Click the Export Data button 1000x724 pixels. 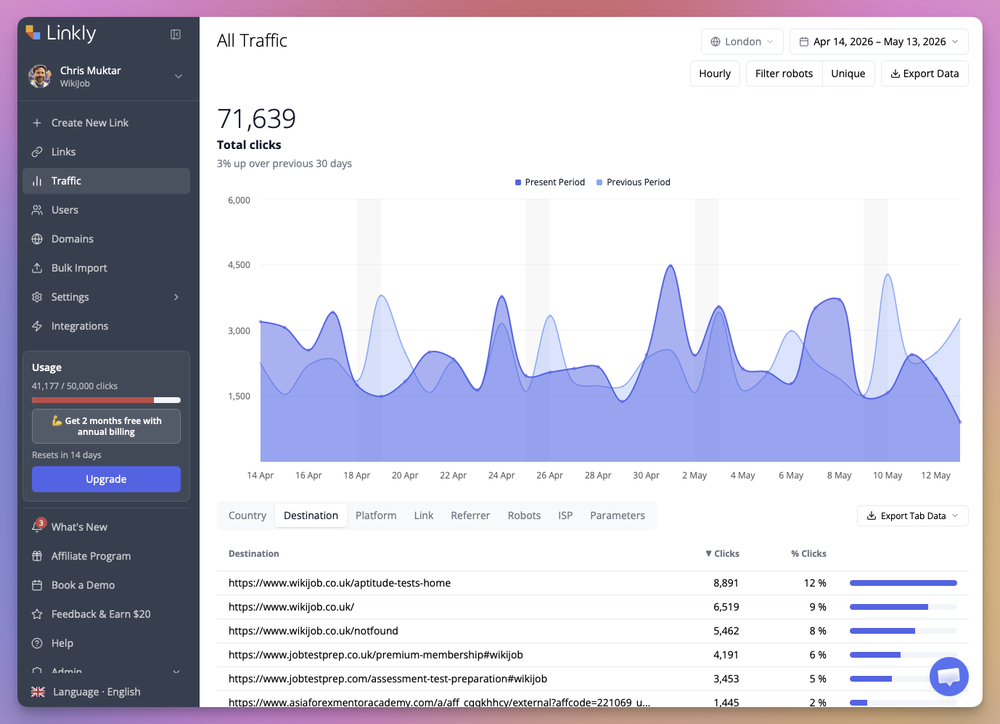pyautogui.click(x=925, y=73)
